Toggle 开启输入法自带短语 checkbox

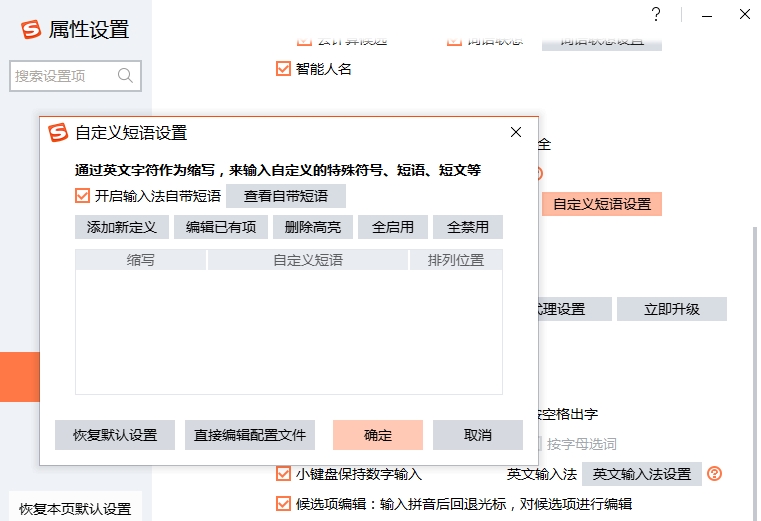click(x=83, y=196)
